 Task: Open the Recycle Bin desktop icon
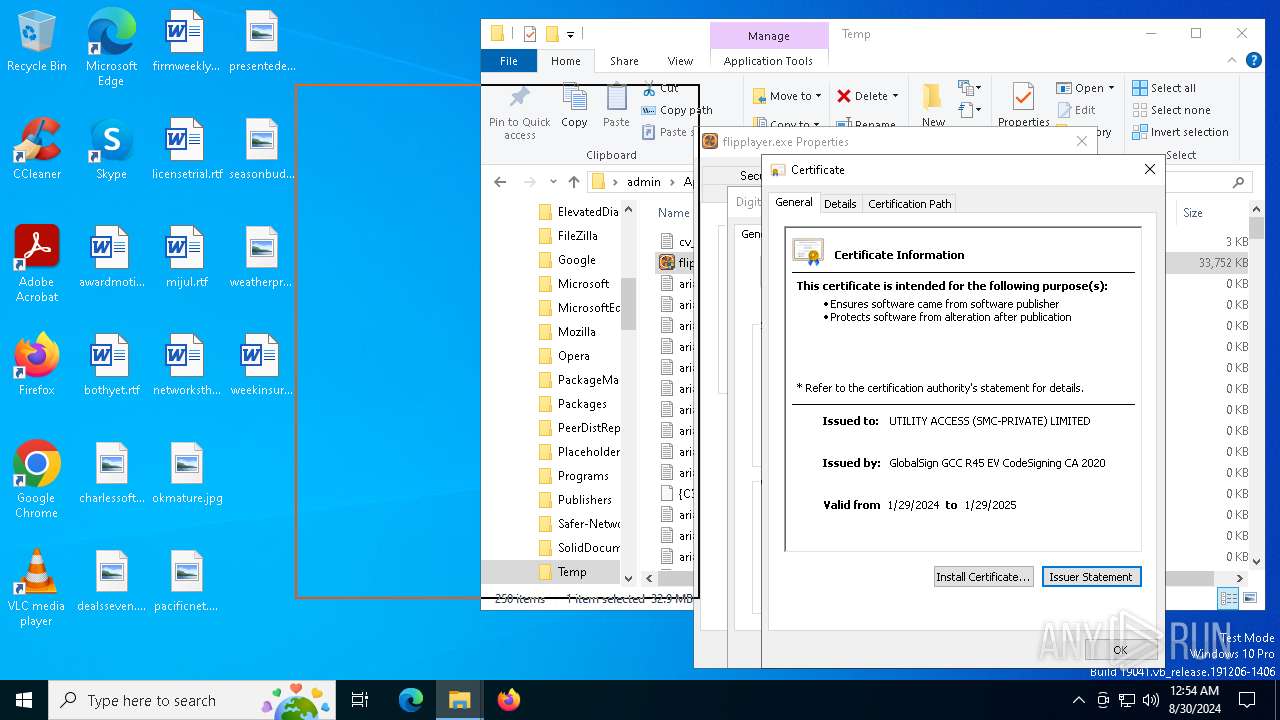(36, 42)
